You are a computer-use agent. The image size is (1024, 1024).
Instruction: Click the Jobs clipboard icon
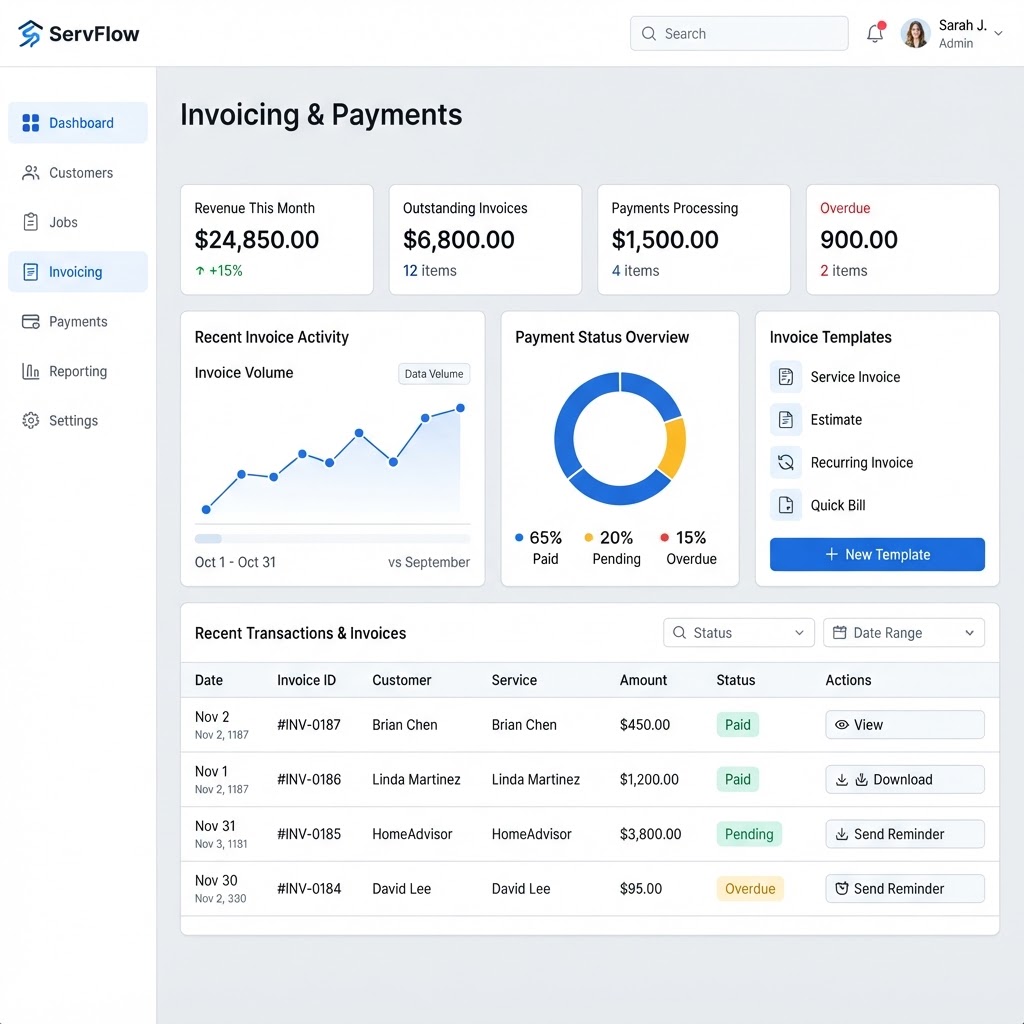(x=31, y=222)
